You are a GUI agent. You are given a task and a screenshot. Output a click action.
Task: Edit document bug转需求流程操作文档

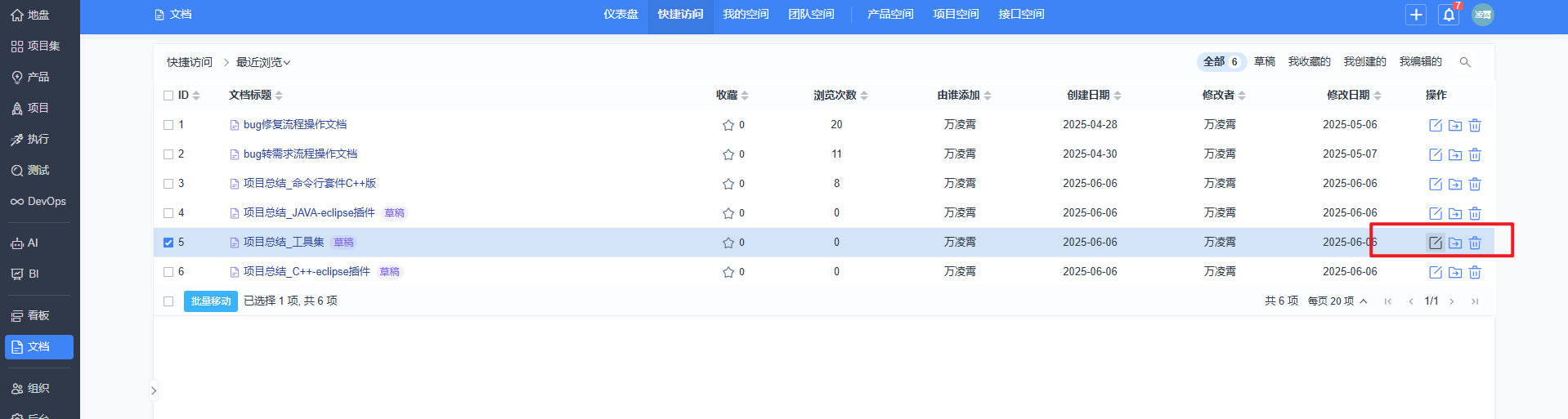click(x=1435, y=154)
